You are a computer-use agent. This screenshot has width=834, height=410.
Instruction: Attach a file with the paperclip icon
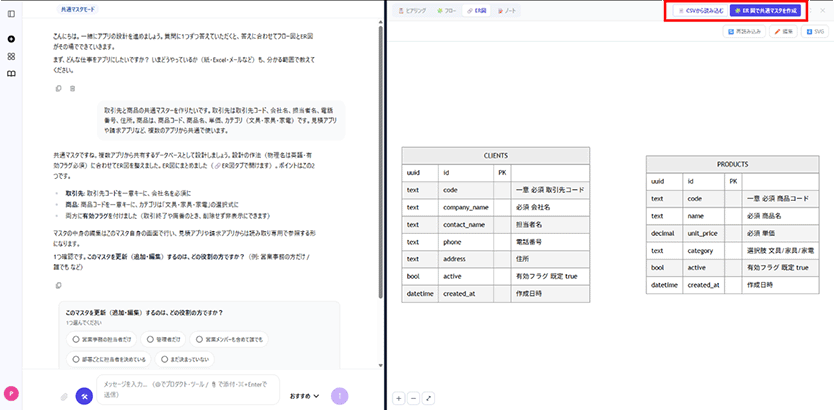64,396
